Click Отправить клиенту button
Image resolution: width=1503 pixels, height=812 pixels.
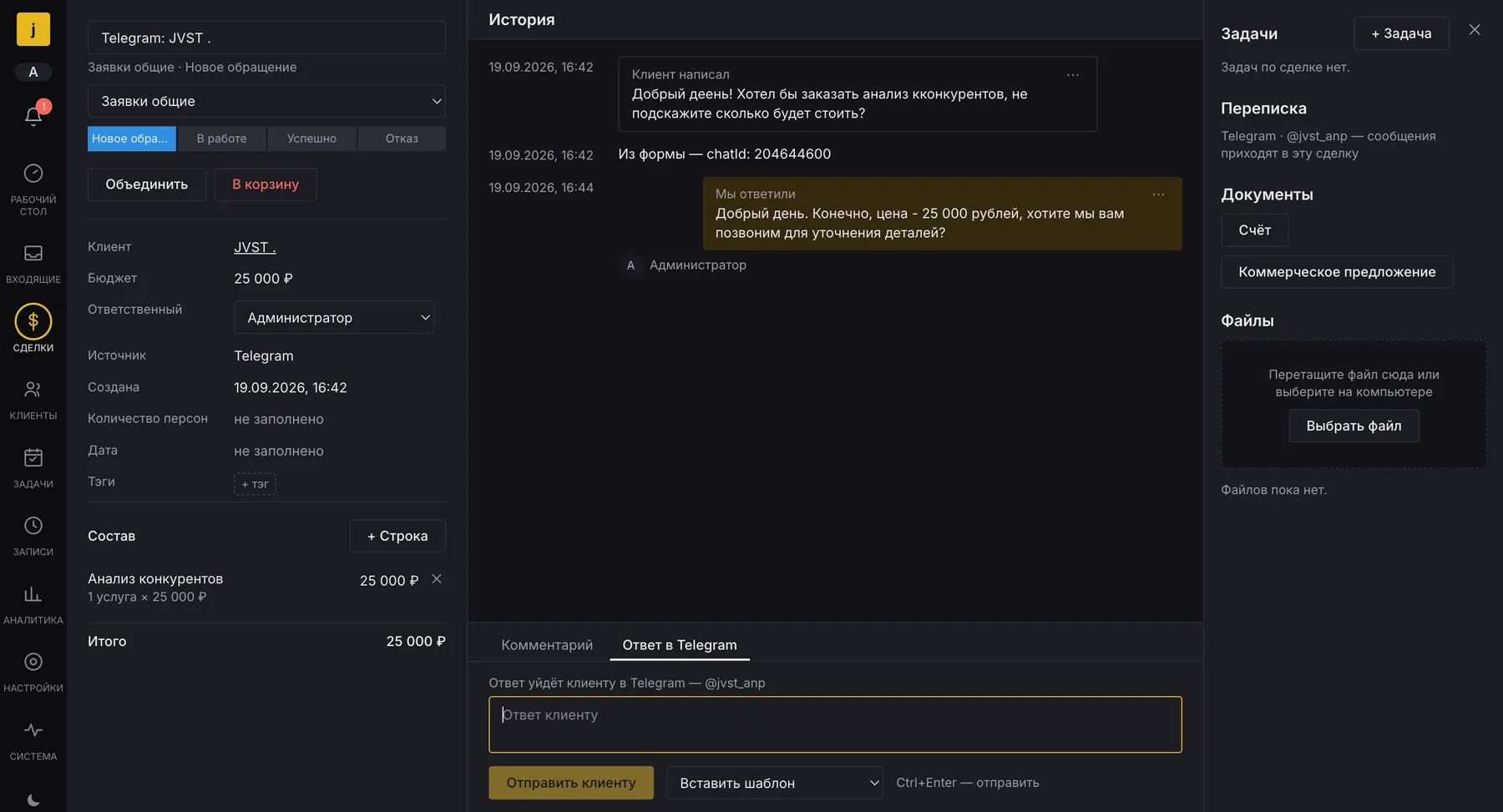click(x=571, y=783)
